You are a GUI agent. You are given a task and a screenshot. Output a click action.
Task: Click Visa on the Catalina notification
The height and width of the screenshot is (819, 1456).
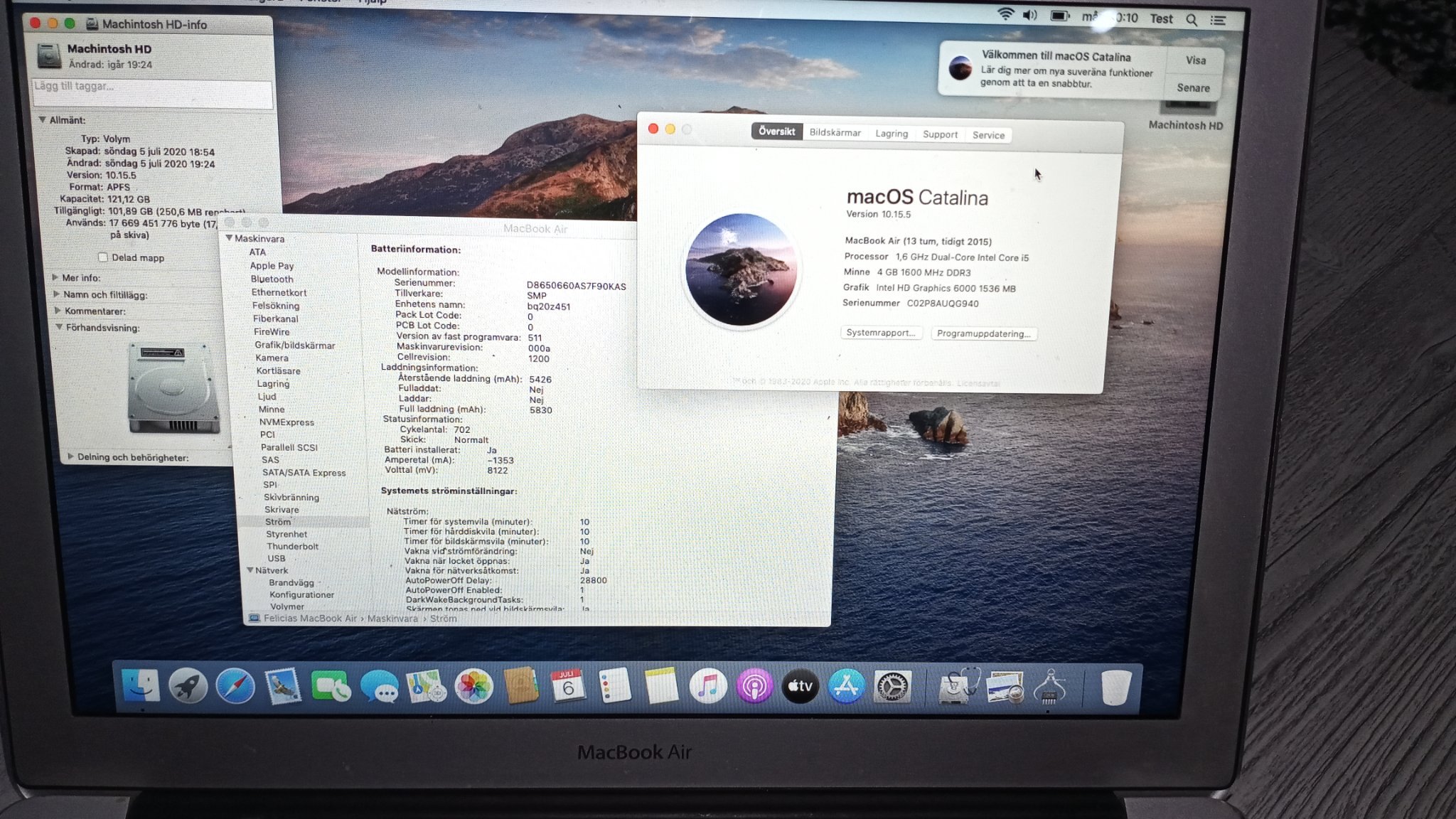pyautogui.click(x=1195, y=60)
